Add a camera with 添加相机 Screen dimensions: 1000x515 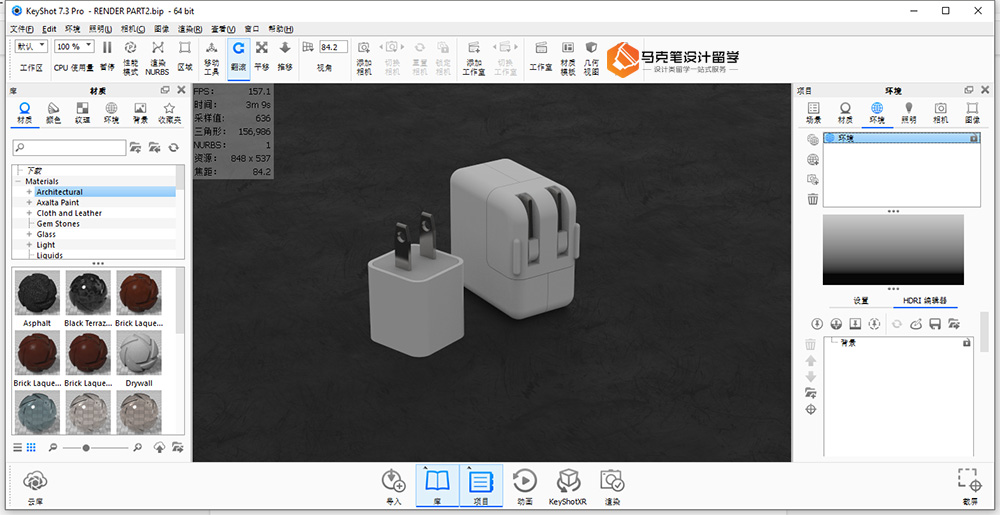tap(364, 56)
